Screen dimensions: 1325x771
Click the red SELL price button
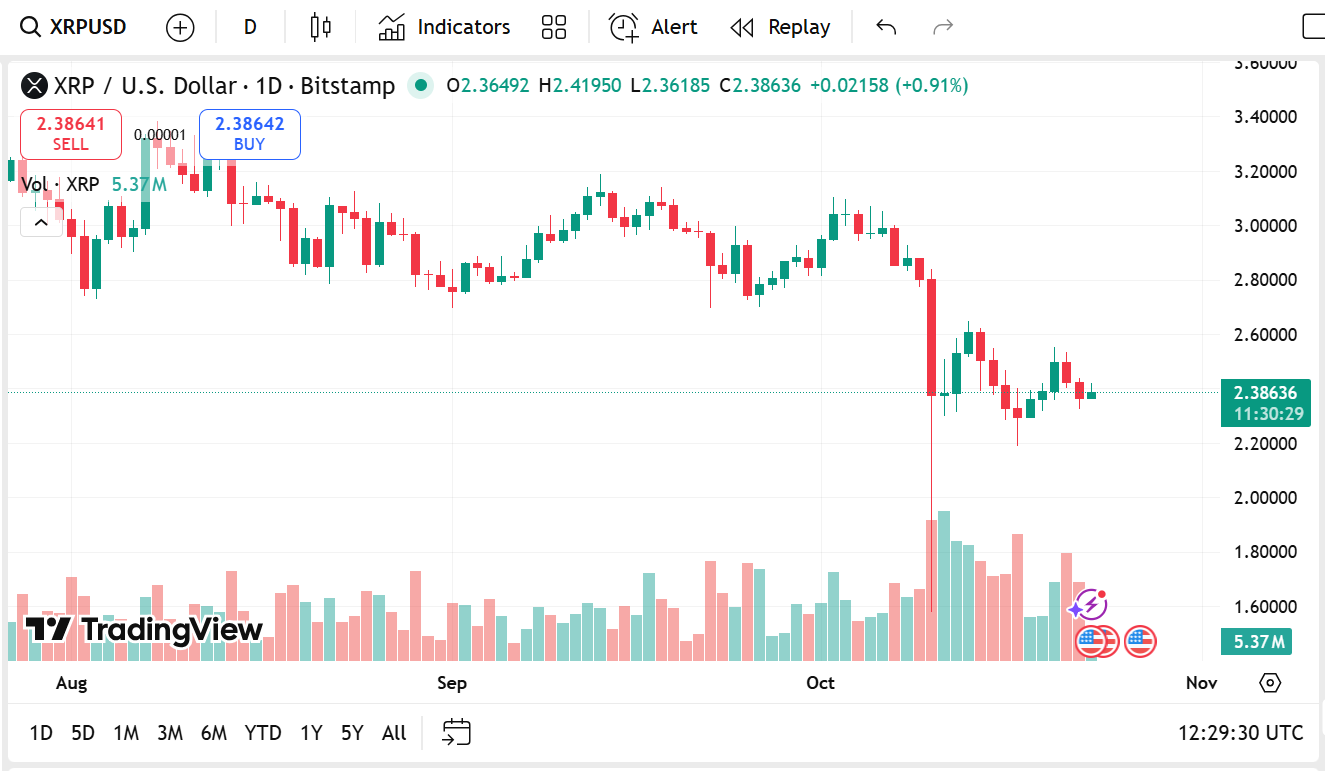tap(71, 134)
